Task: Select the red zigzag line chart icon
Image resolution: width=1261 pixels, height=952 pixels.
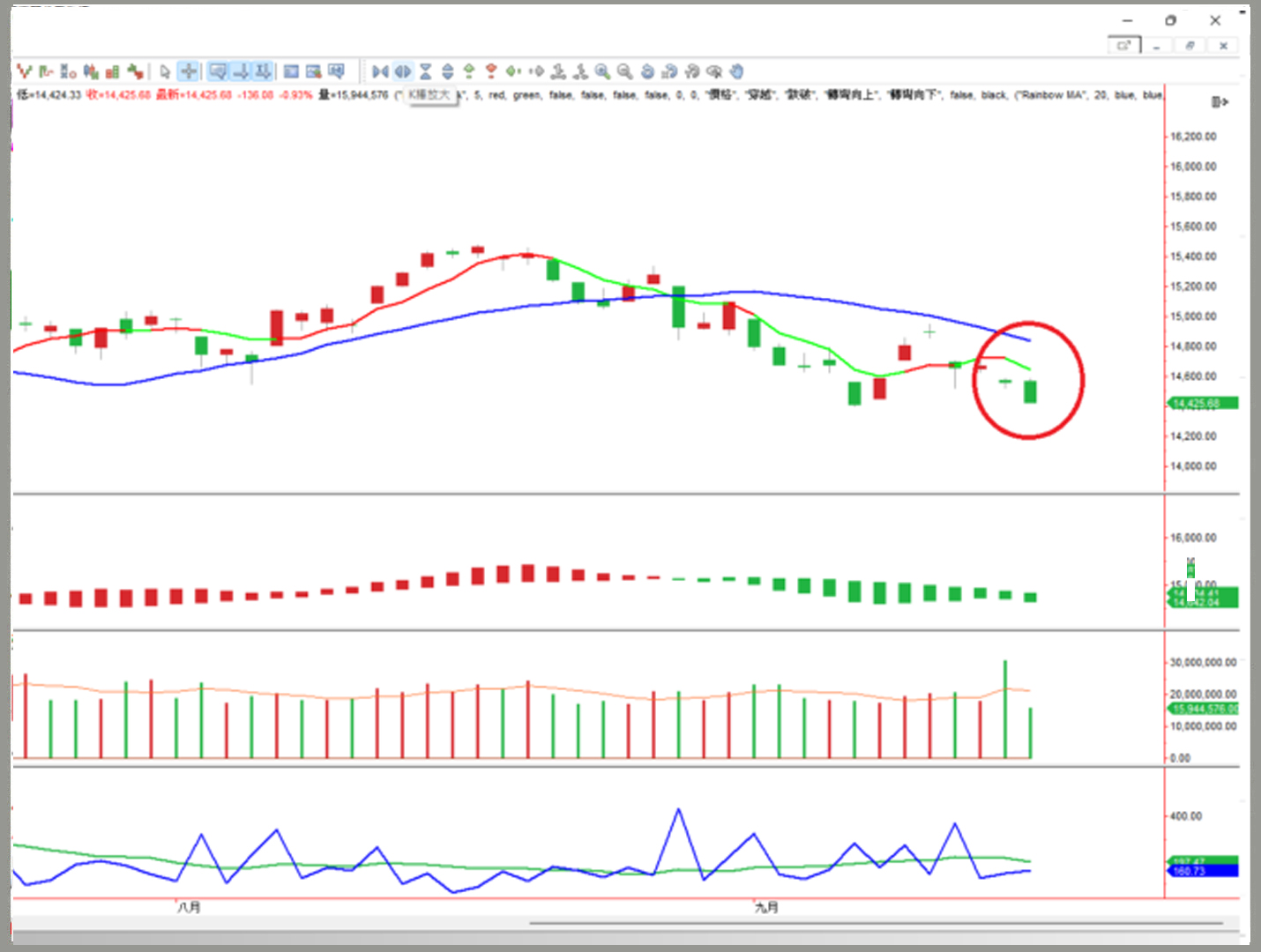Action: pyautogui.click(x=25, y=71)
